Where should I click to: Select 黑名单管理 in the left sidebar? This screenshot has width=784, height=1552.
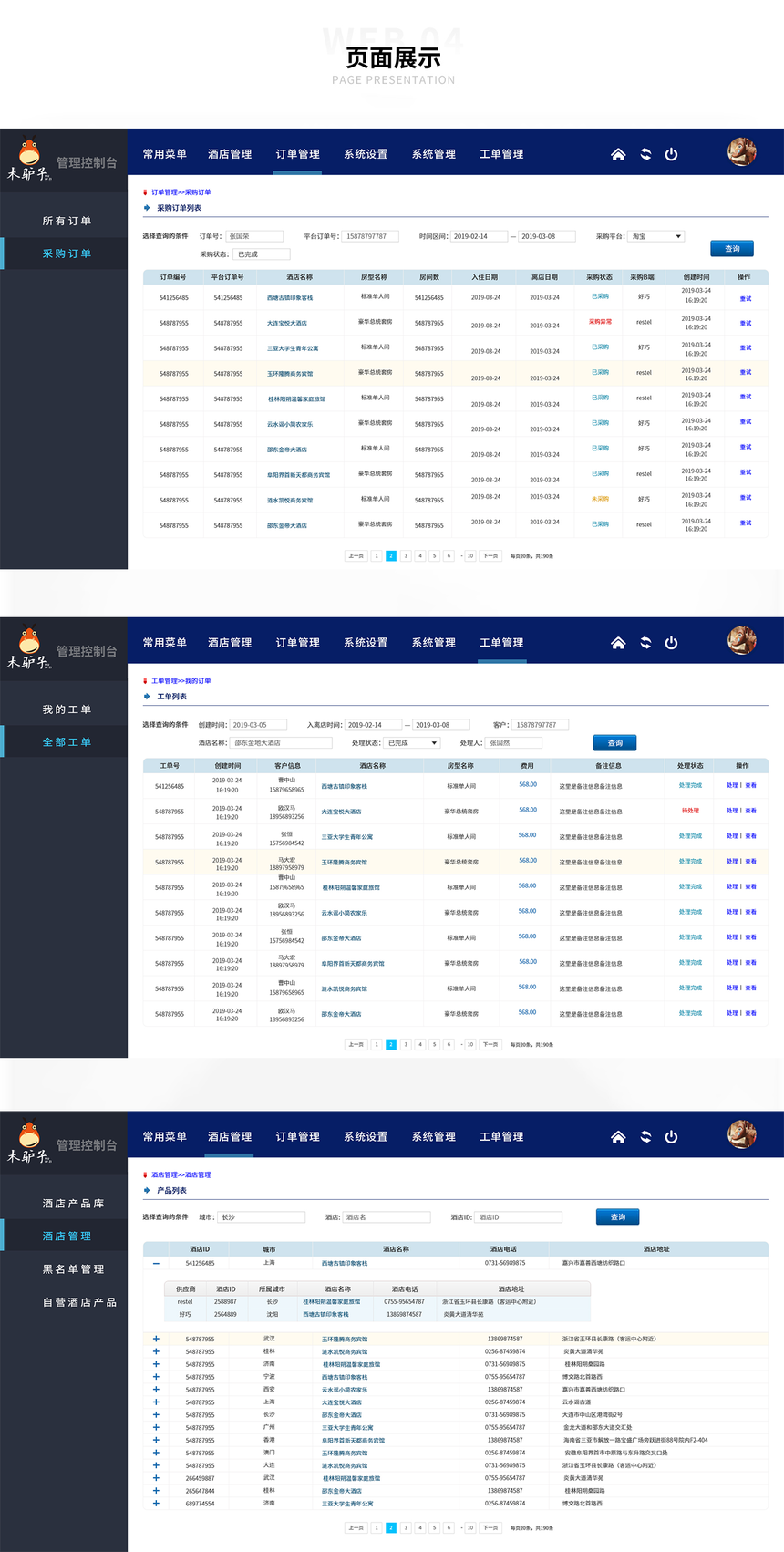73,1269
